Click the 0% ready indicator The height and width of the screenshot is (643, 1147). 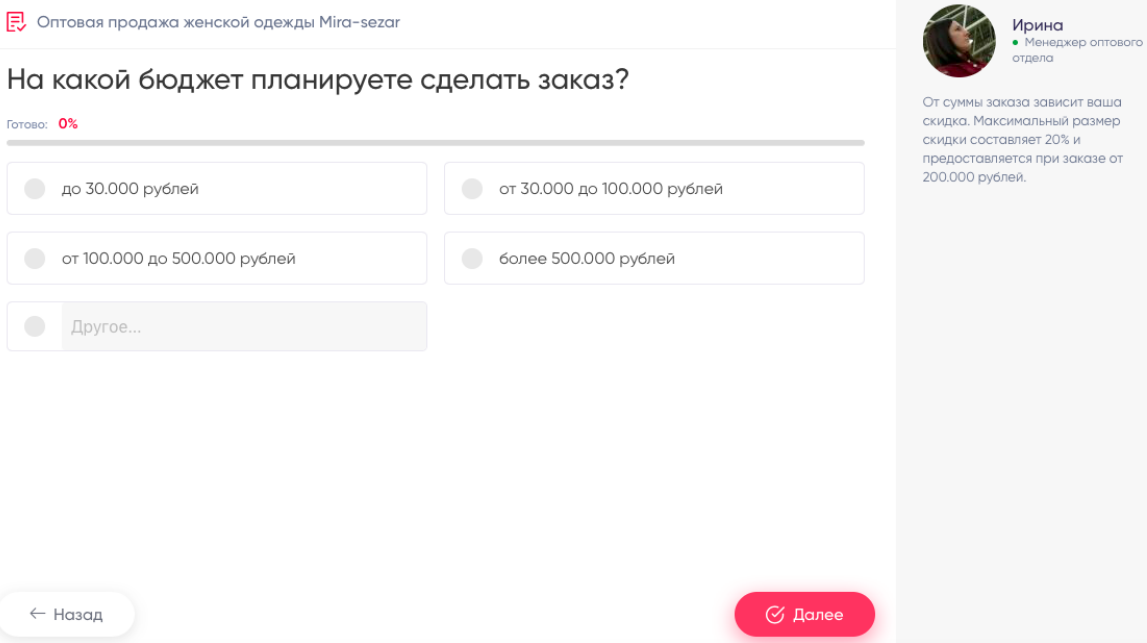click(x=68, y=124)
